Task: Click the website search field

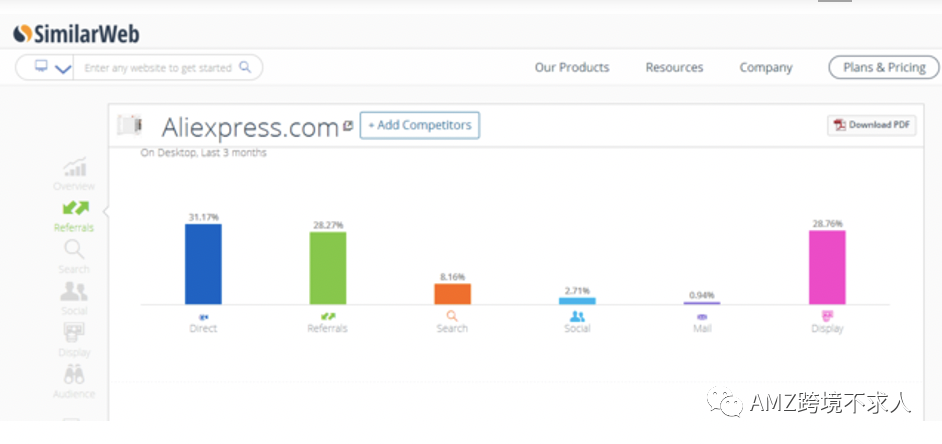Action: 157,68
